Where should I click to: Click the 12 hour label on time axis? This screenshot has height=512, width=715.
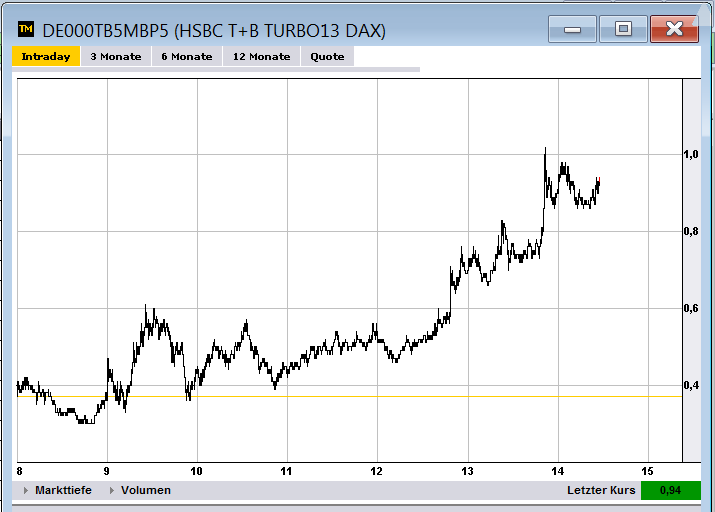point(377,471)
